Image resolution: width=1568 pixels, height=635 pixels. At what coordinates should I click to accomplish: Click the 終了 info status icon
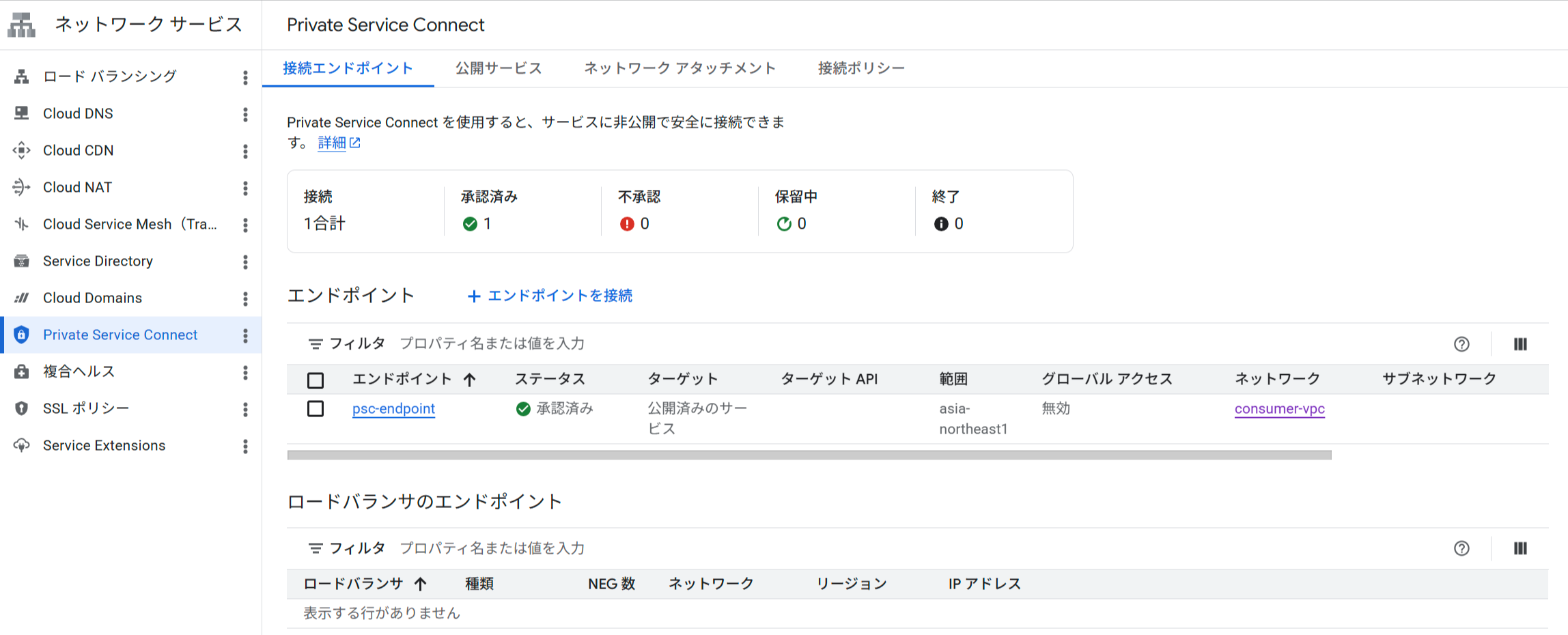[x=941, y=224]
